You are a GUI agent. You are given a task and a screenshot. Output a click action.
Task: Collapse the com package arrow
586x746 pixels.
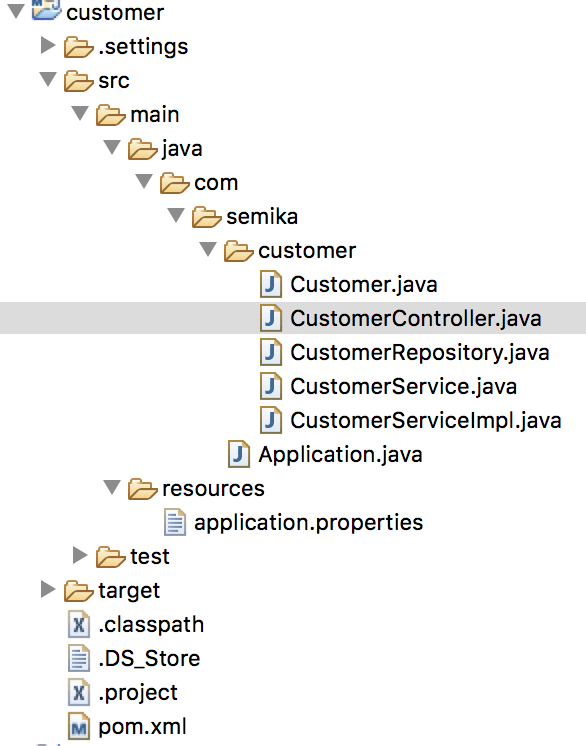click(x=144, y=181)
